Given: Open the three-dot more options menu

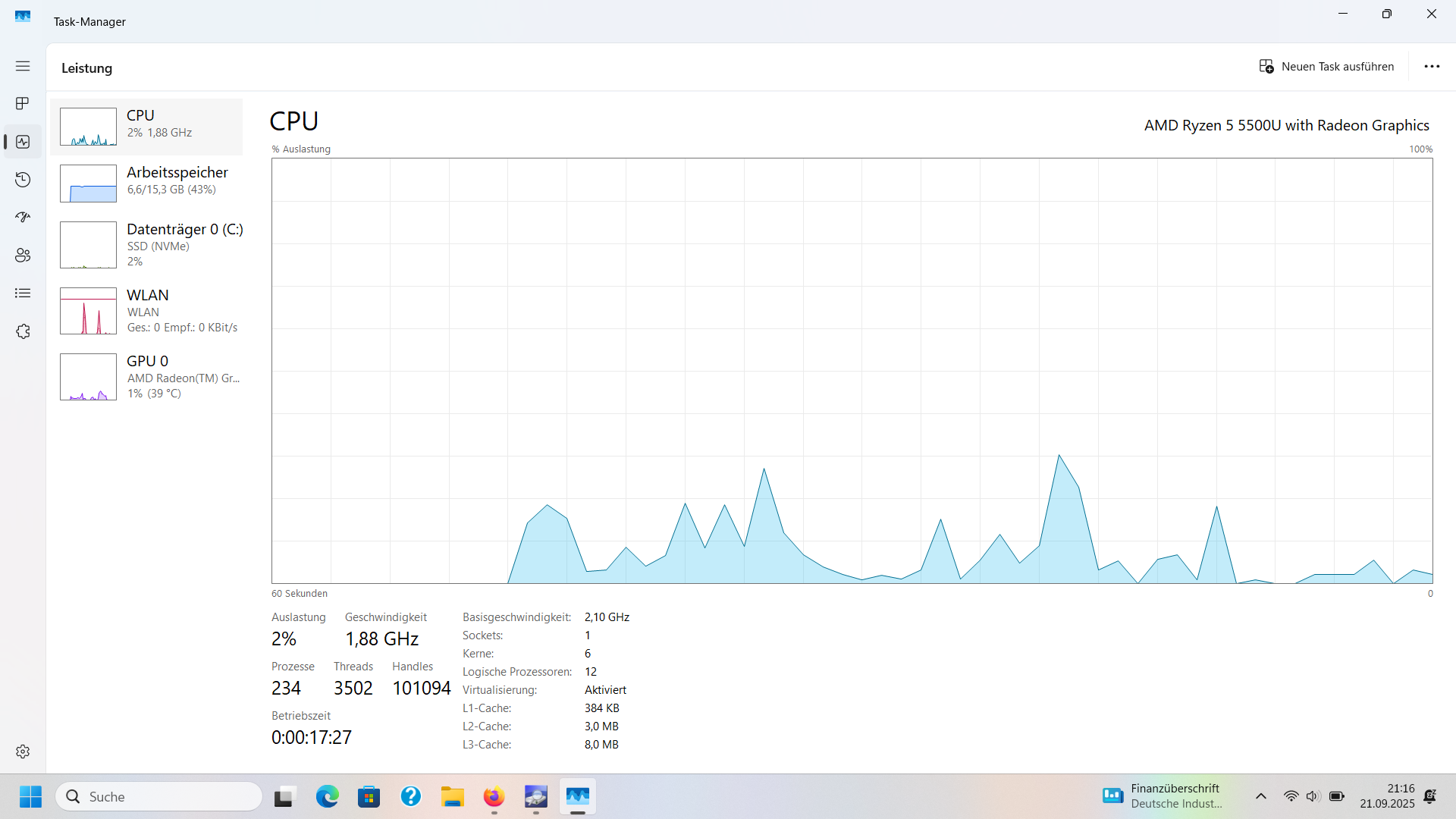Looking at the screenshot, I should (x=1432, y=67).
